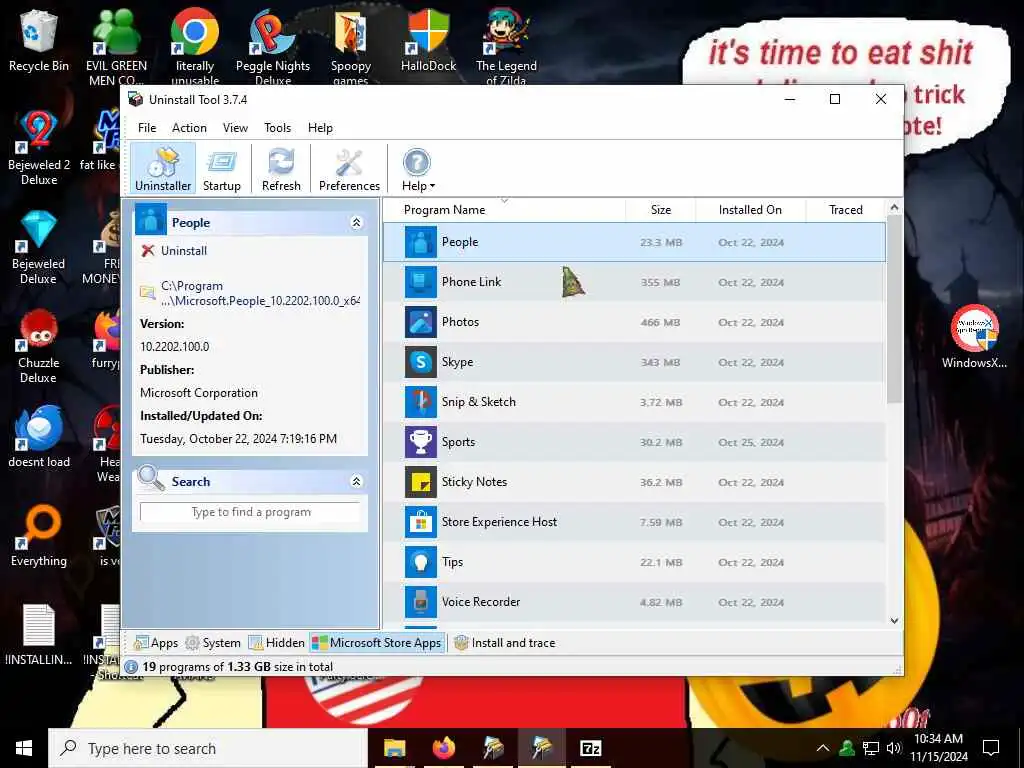Select the Voice Recorder app icon

coord(421,602)
